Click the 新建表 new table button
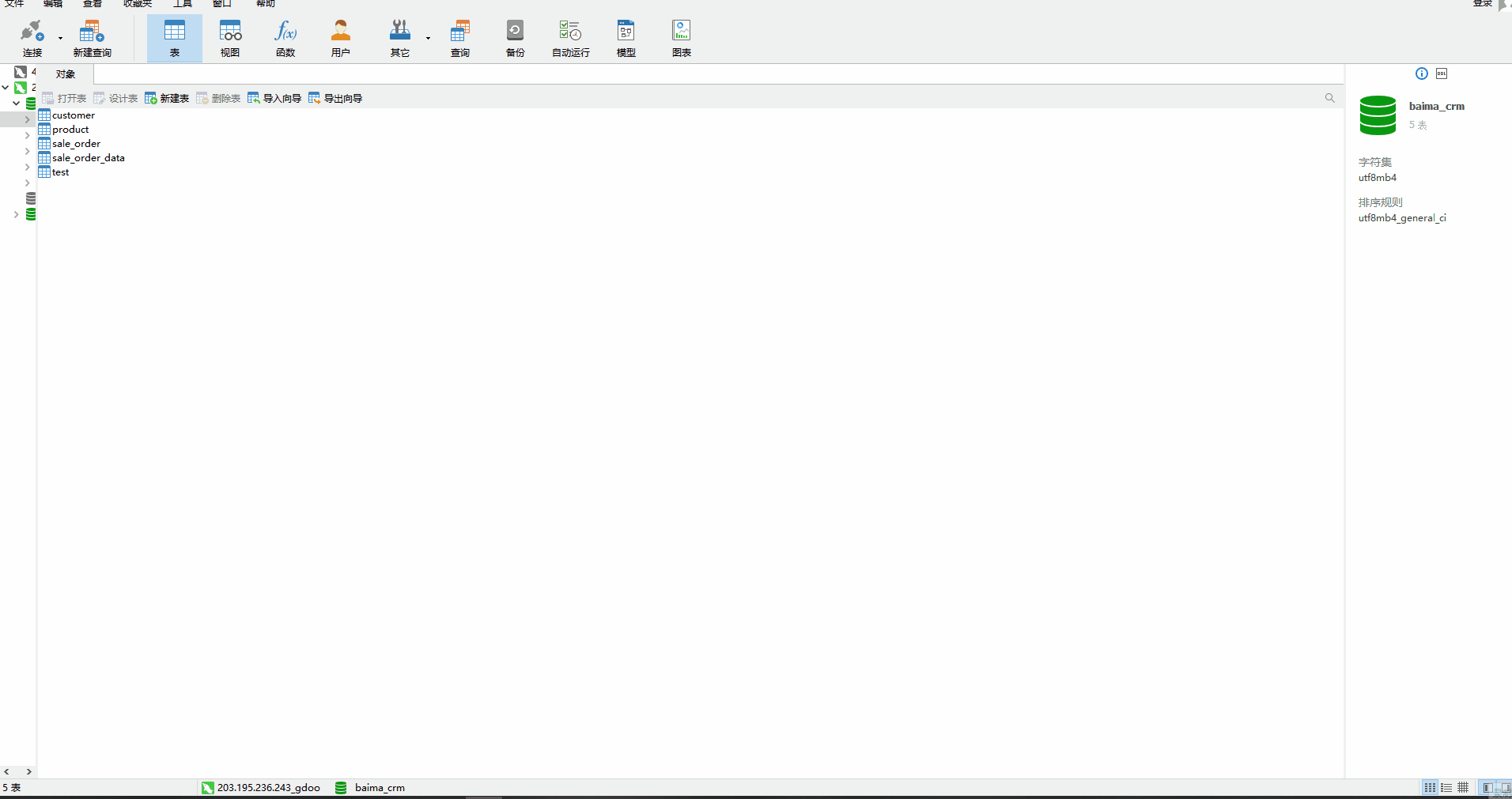This screenshot has width=1512, height=799. [x=167, y=98]
